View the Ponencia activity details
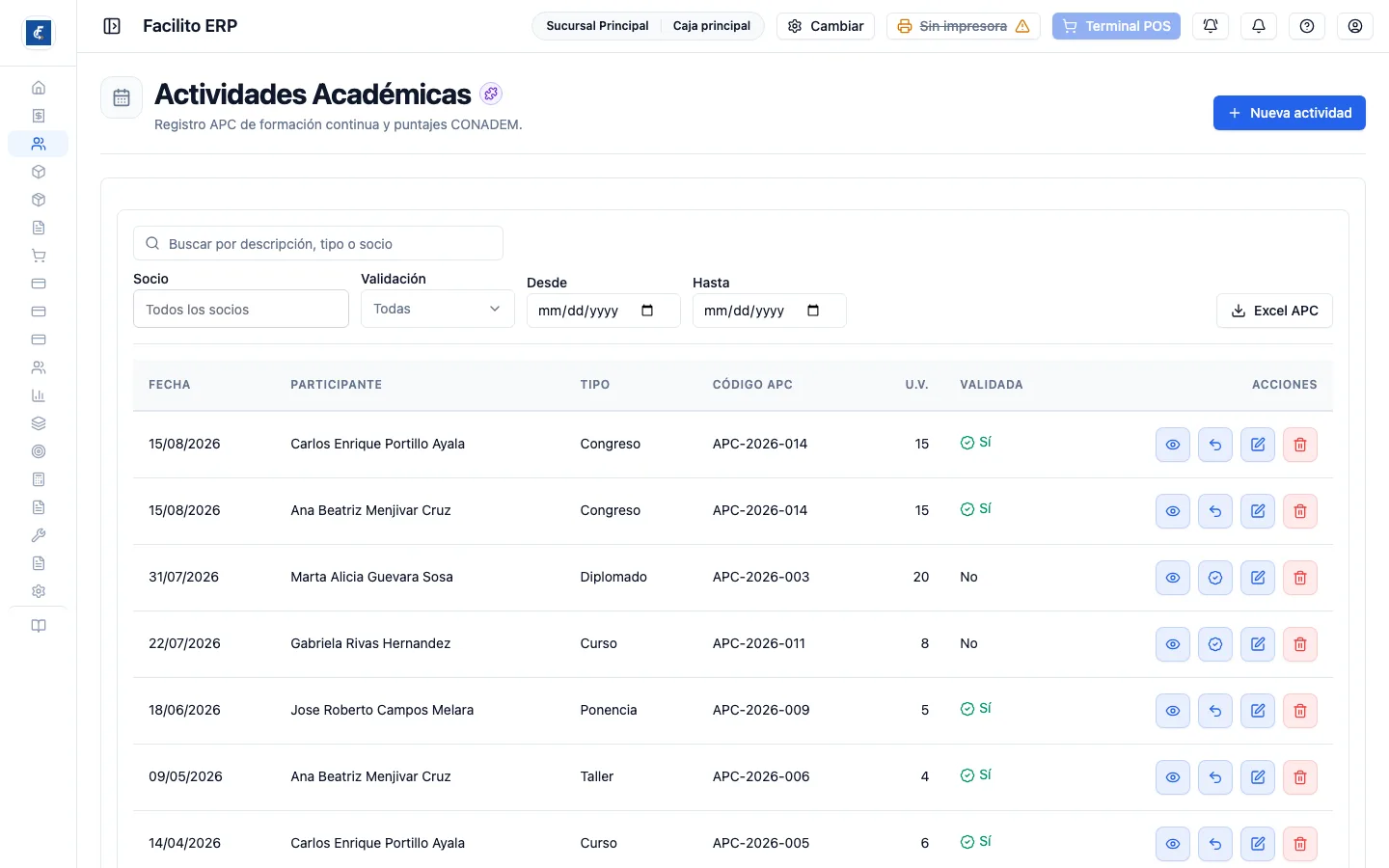This screenshot has height=868, width=1389. 1173,711
